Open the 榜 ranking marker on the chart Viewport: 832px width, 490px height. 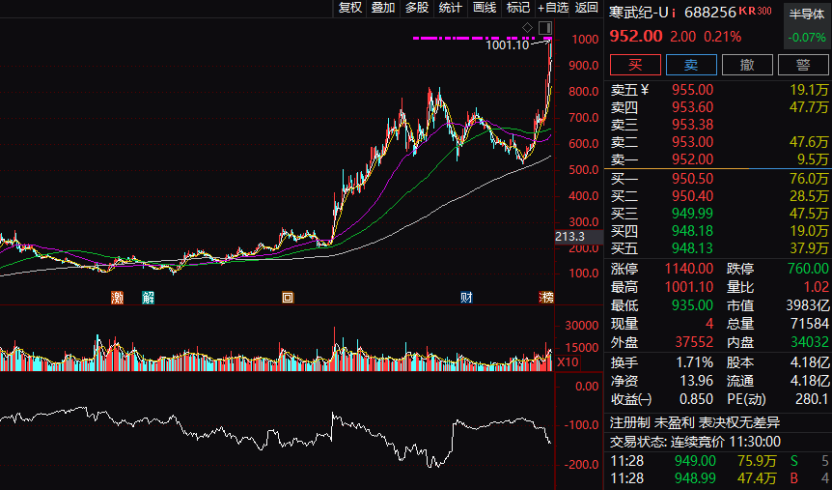pos(546,297)
